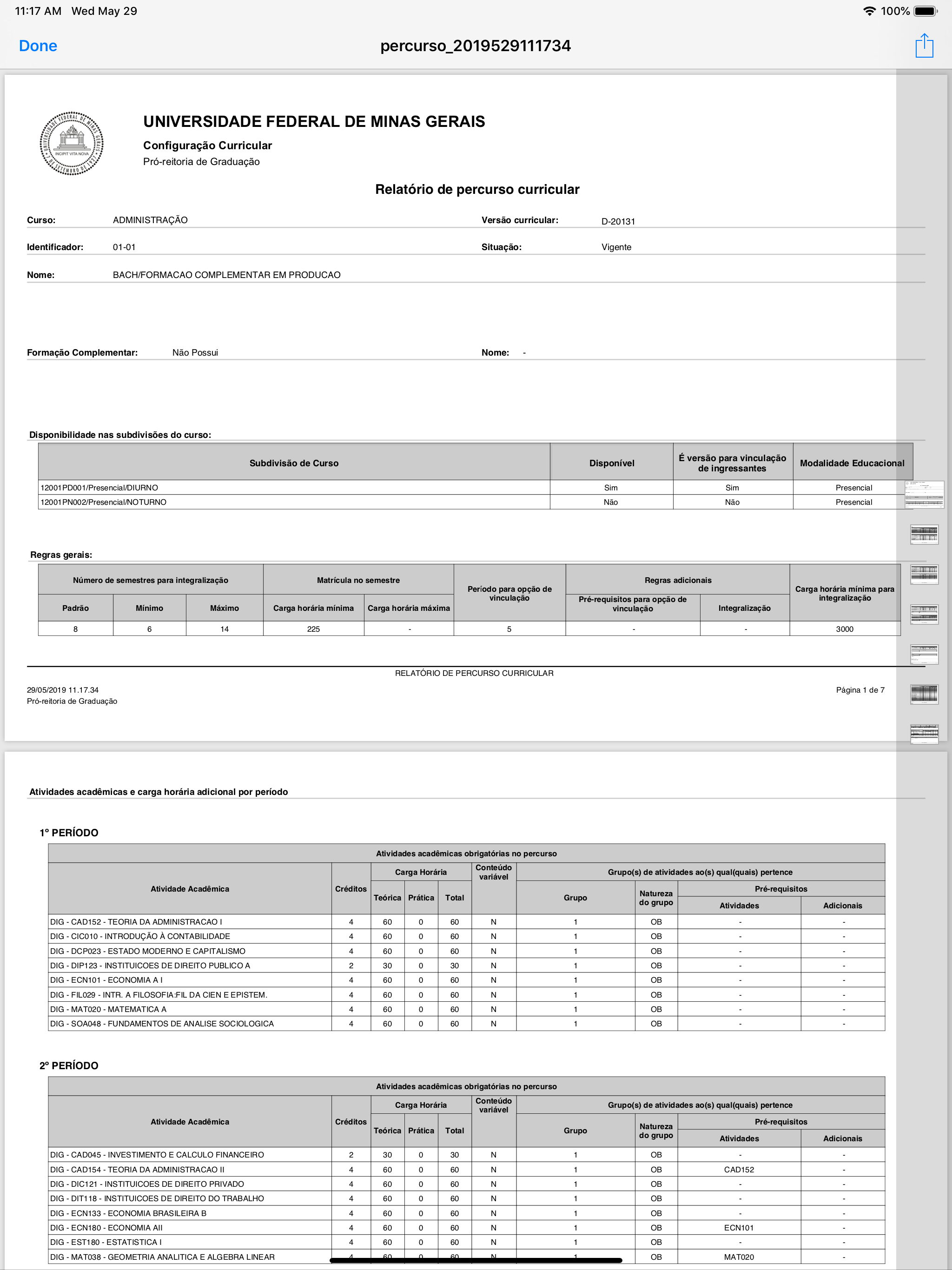
Task: Tap curricular version 'D-20131'
Action: 618,222
